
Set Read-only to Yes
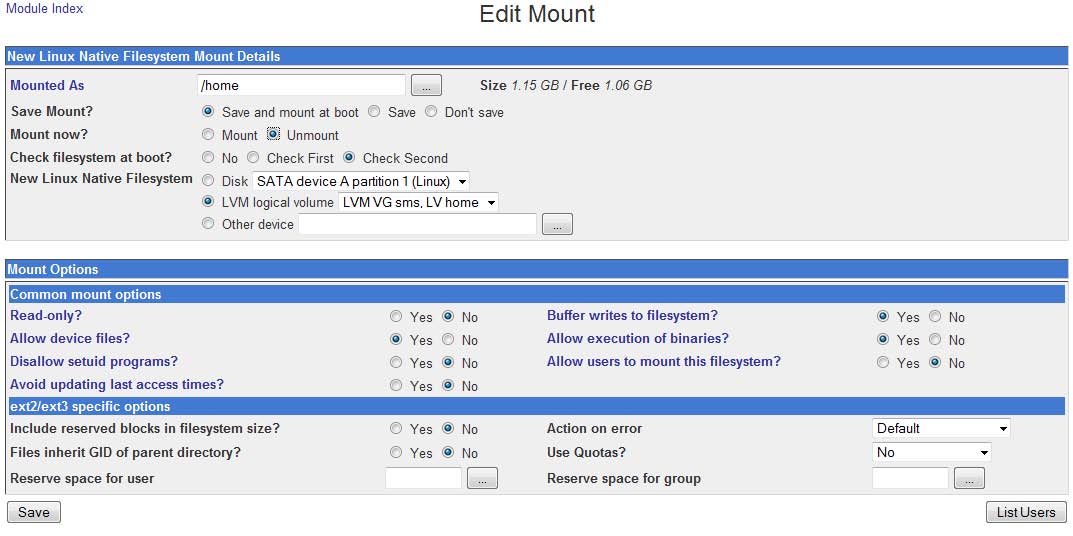click(396, 317)
